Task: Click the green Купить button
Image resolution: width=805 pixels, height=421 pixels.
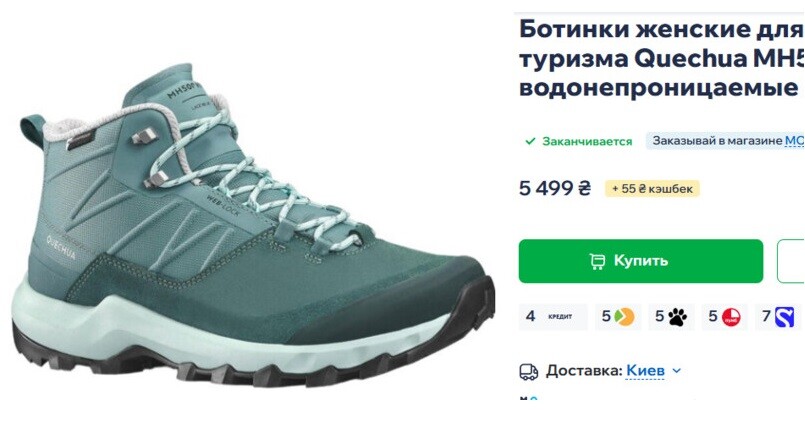Action: click(x=641, y=261)
